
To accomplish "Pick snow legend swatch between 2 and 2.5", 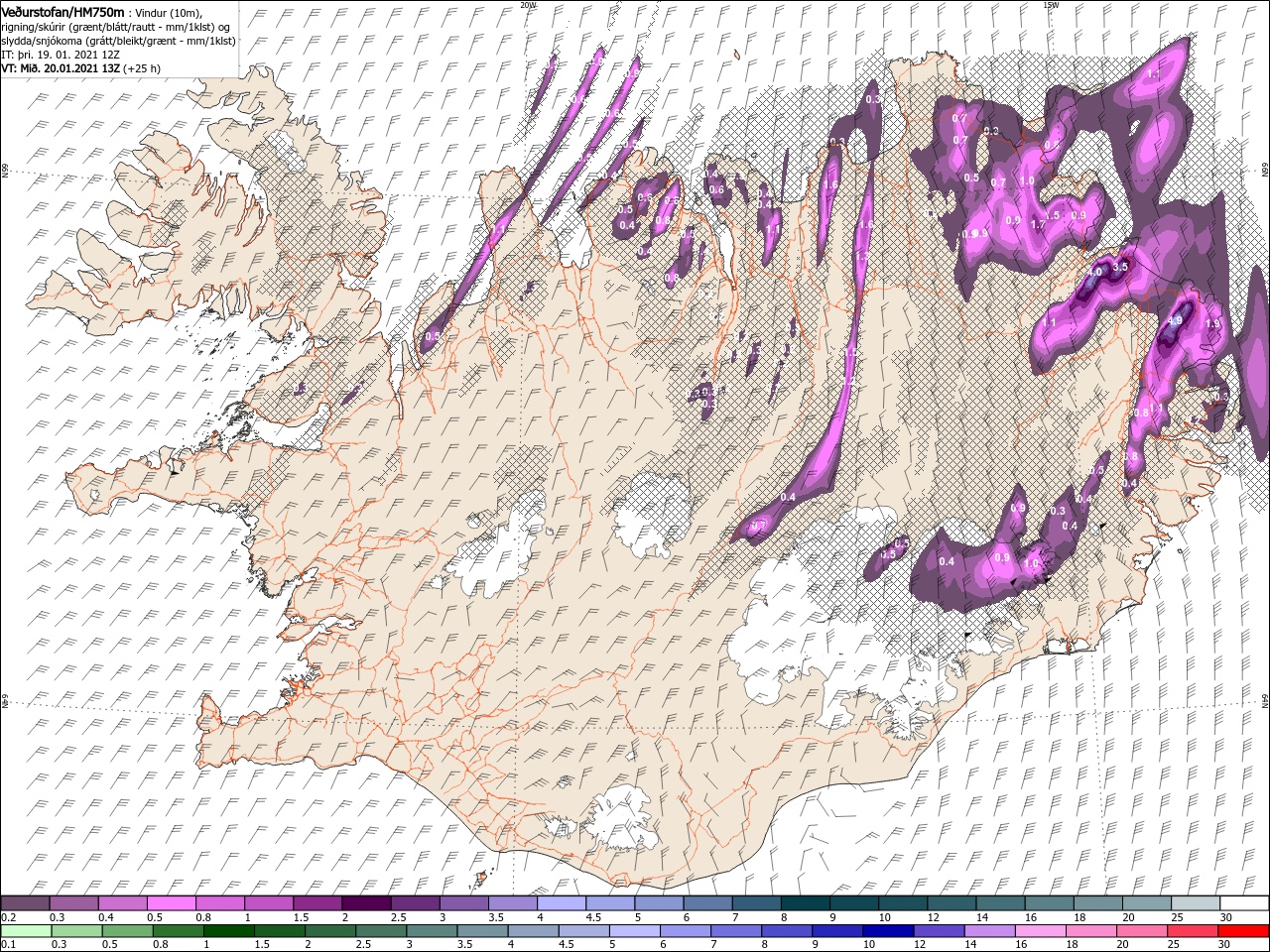I will coord(365,903).
